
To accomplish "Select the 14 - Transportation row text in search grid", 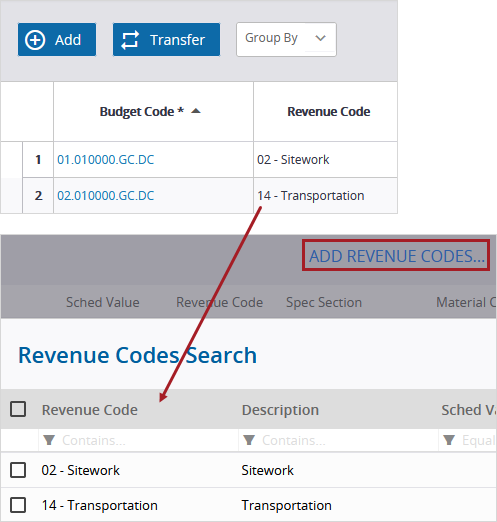I will pos(100,505).
